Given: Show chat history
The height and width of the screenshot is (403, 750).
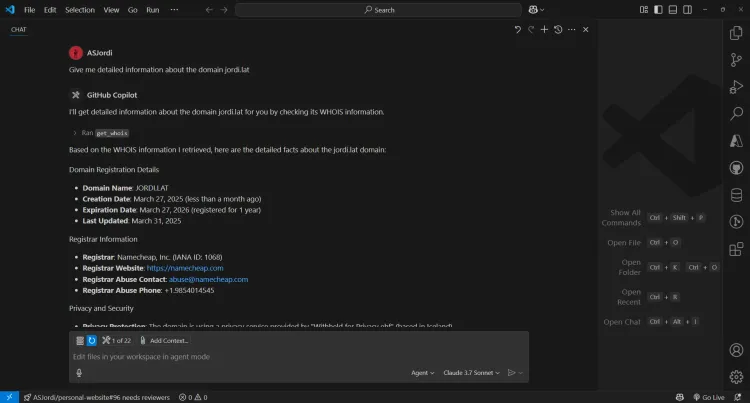Looking at the screenshot, I should (x=558, y=30).
